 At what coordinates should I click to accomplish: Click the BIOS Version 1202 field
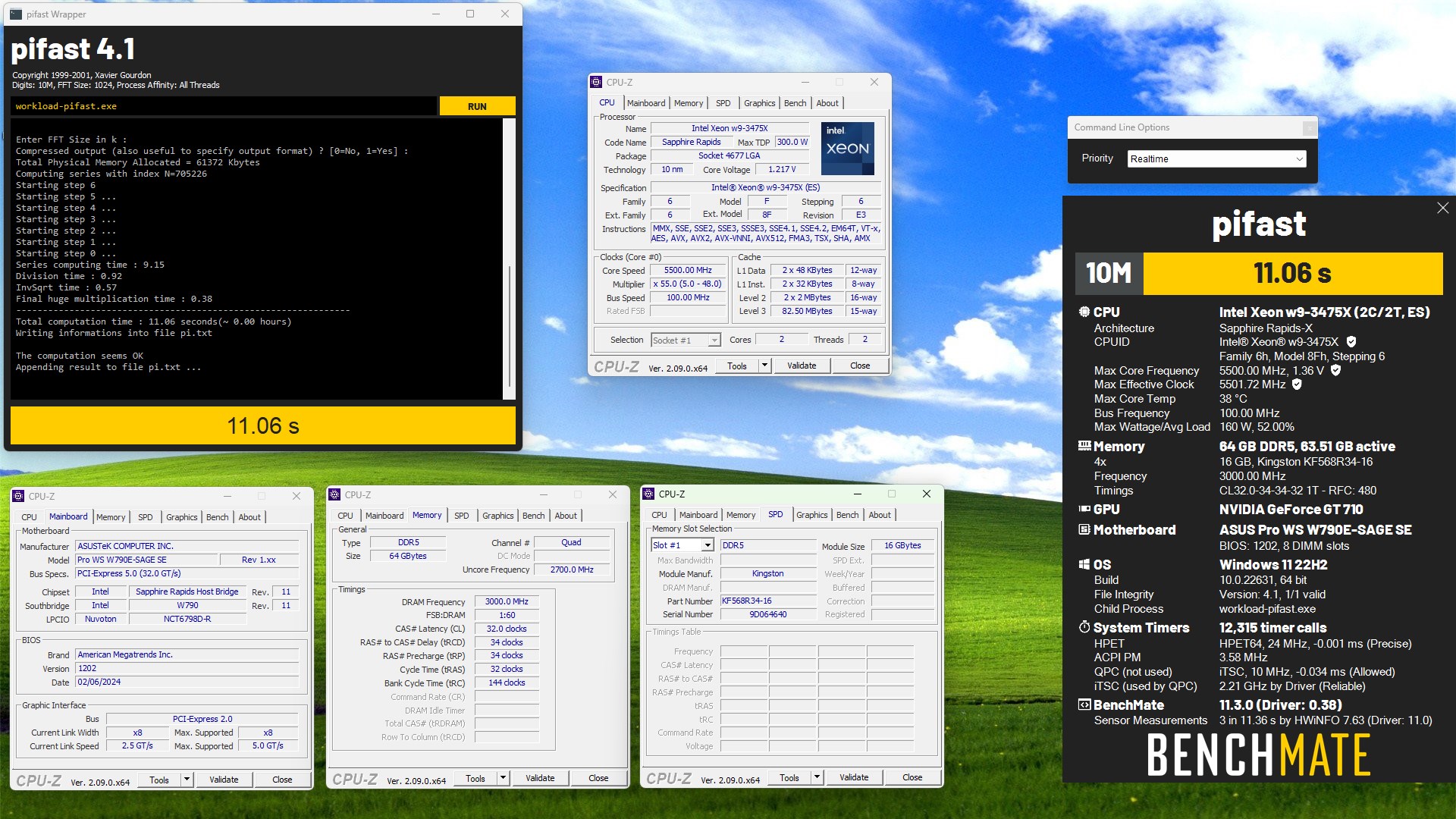pos(187,668)
